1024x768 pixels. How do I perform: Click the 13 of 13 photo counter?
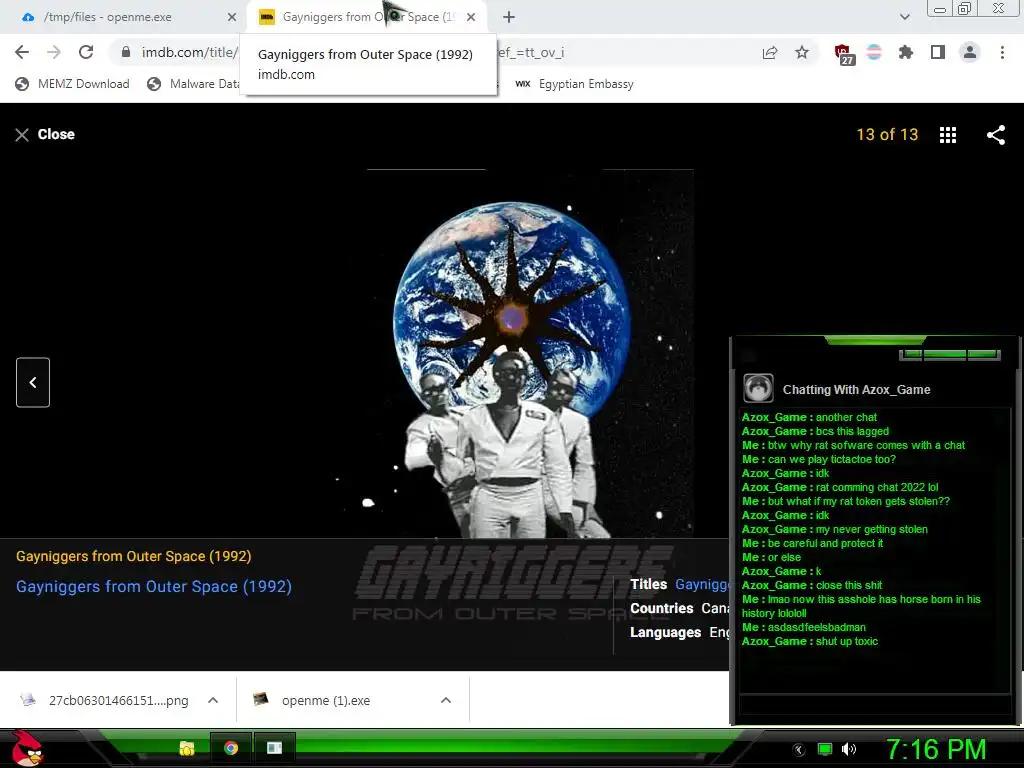click(x=887, y=135)
